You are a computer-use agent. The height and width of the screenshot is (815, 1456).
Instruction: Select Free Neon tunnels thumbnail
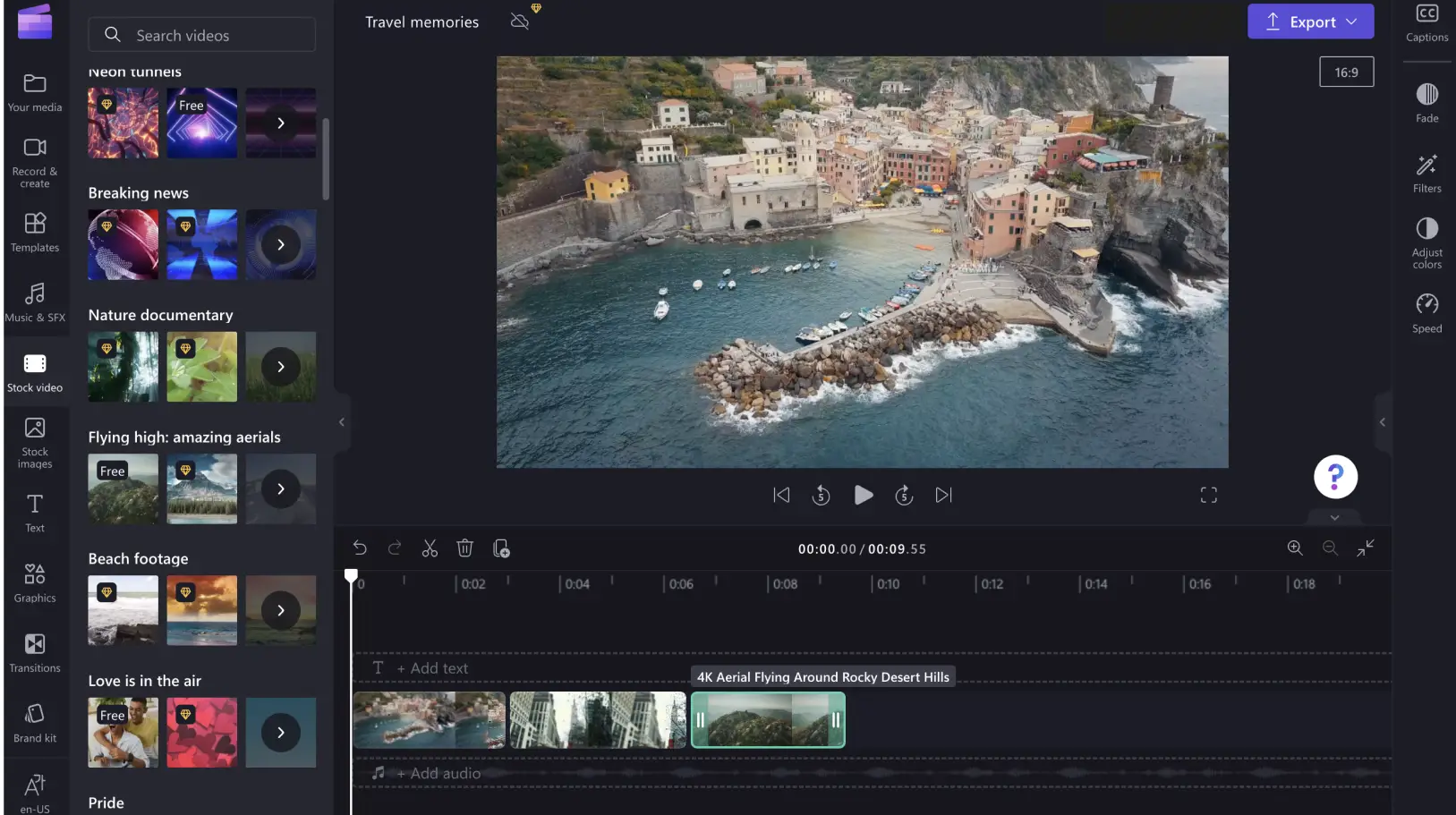tap(201, 123)
